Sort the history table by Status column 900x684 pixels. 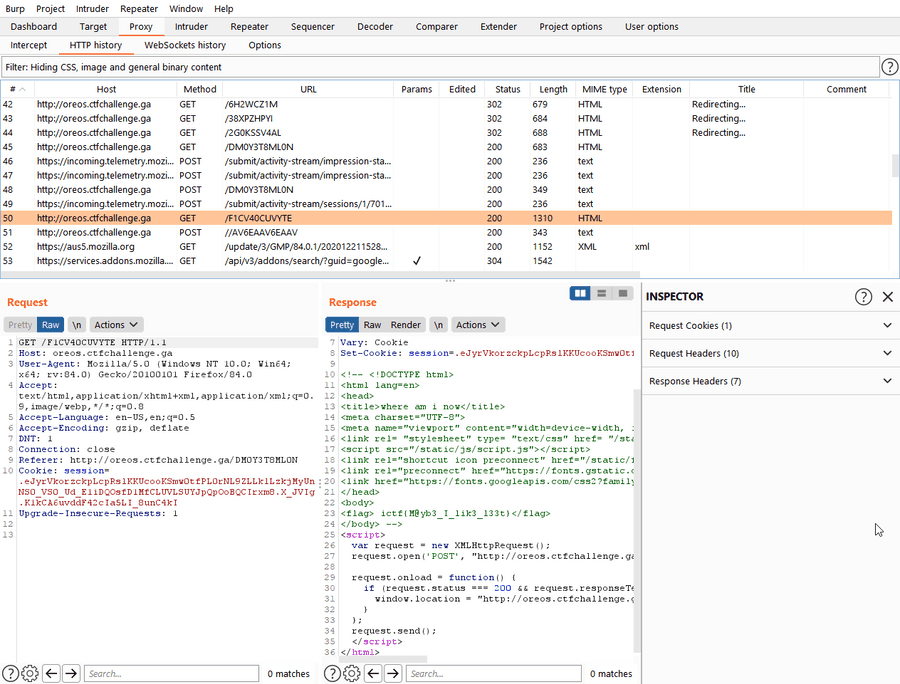pyautogui.click(x=508, y=89)
